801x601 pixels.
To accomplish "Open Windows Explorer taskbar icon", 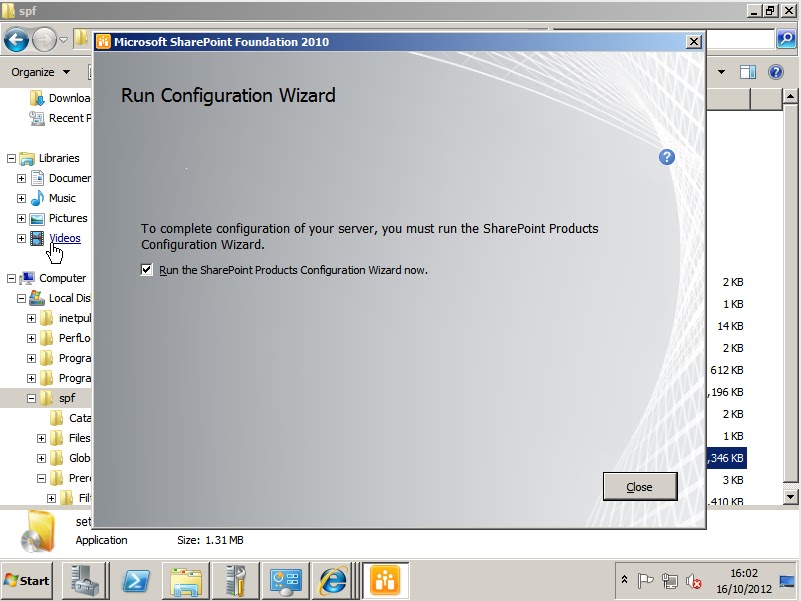I will click(185, 581).
